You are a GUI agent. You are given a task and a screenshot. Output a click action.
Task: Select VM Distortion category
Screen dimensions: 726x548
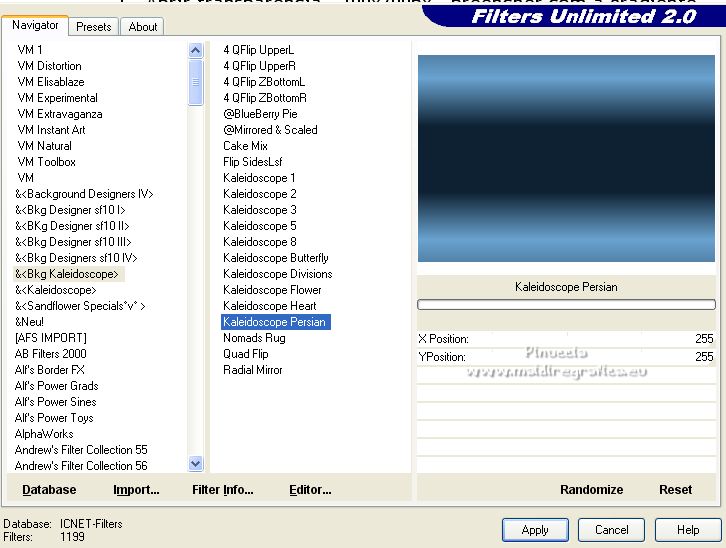click(x=49, y=66)
